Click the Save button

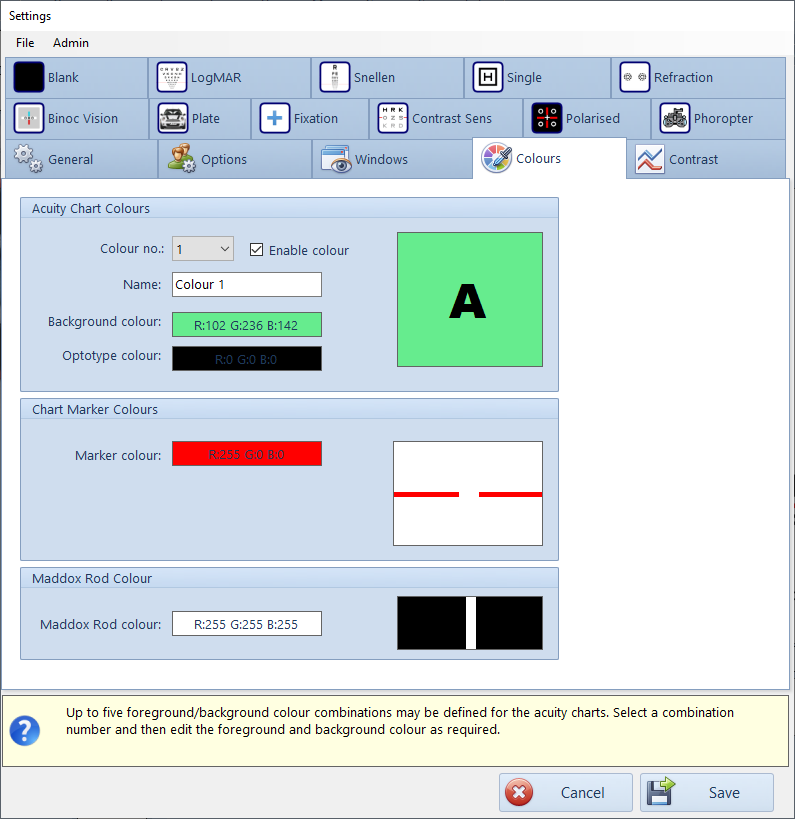click(707, 792)
